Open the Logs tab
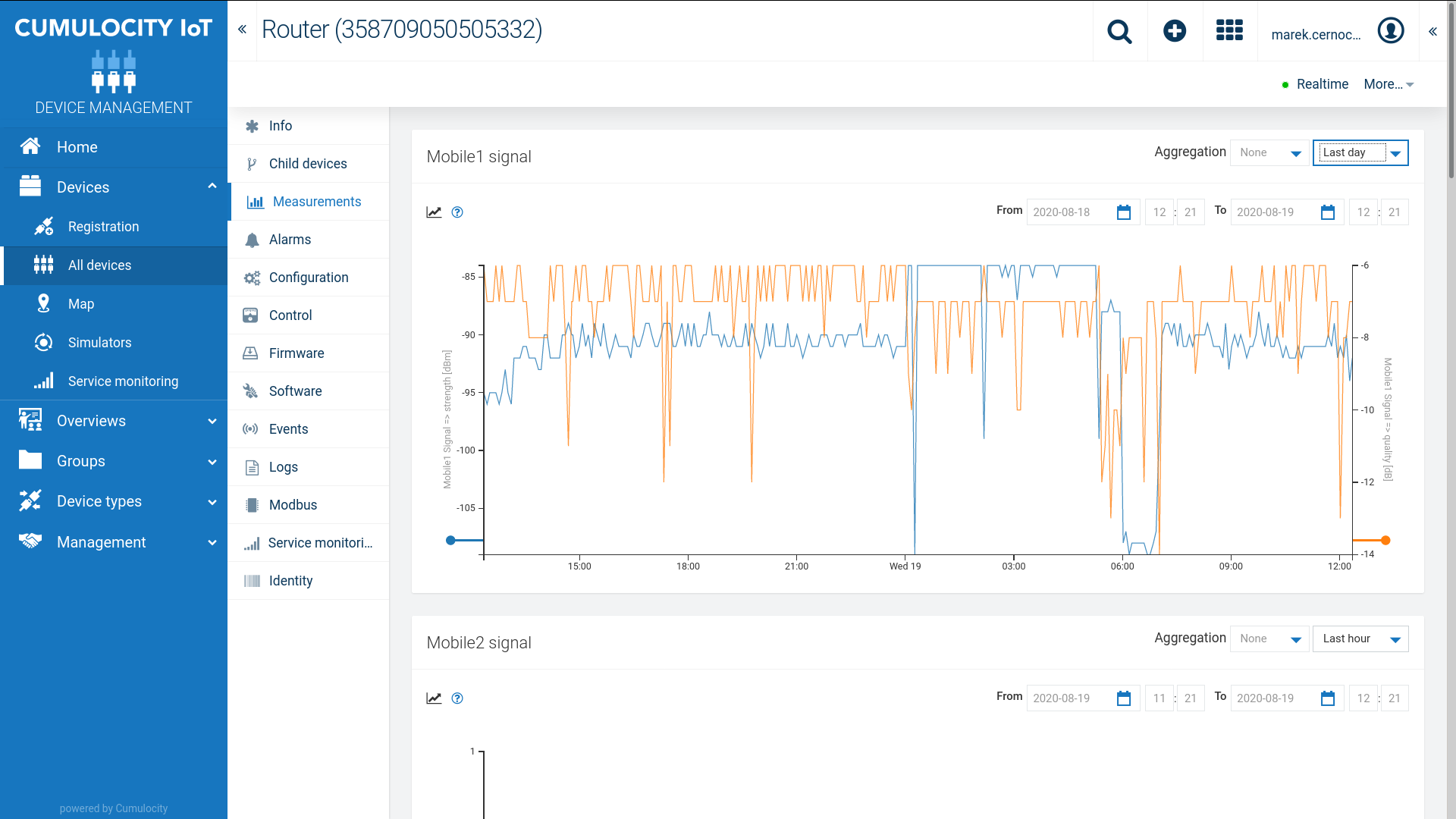Screen dimensions: 1456x819 (309, 467)
